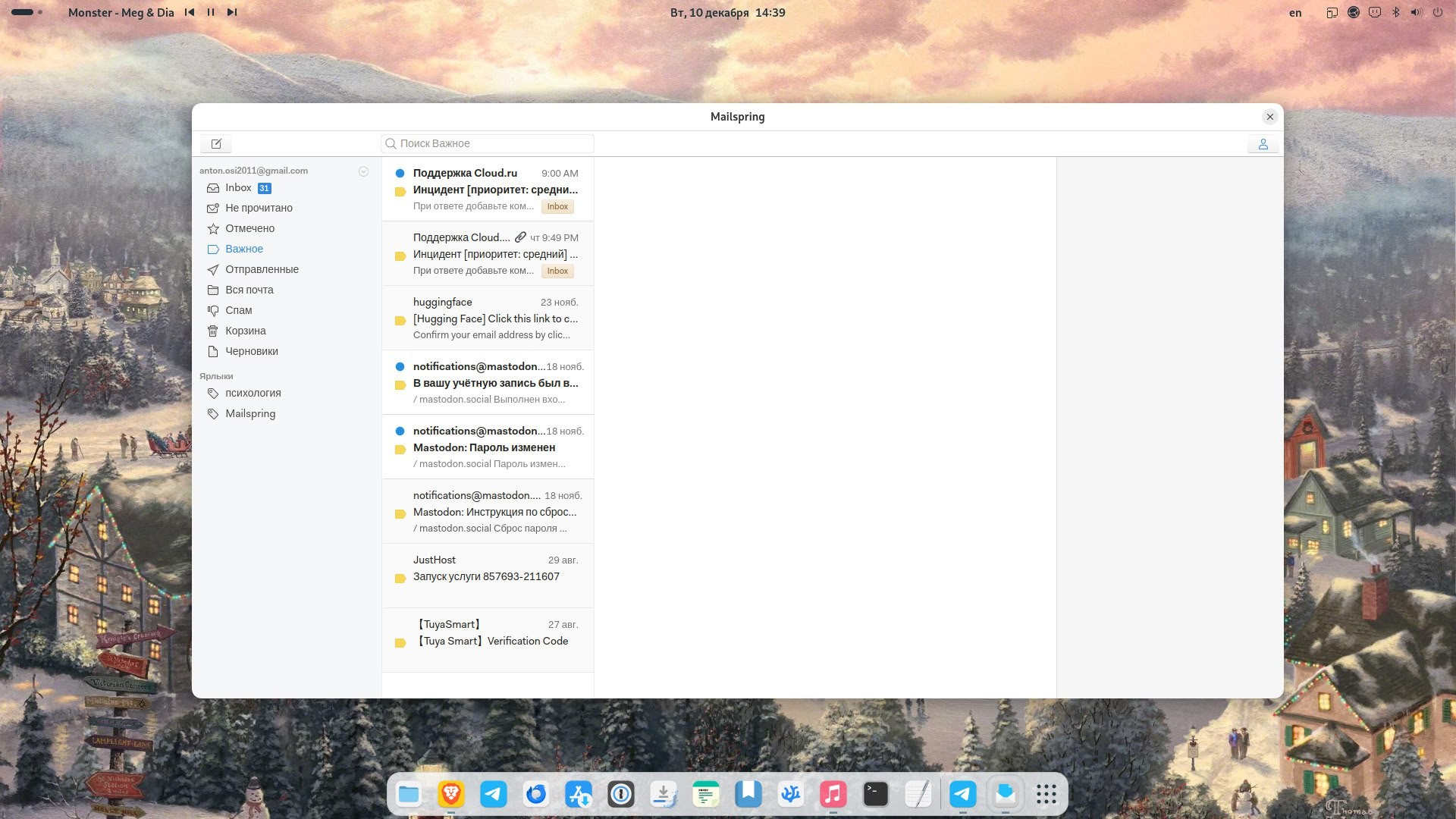Open the text editor notepad dock icon
This screenshot has height=819, width=1456.
tap(918, 794)
